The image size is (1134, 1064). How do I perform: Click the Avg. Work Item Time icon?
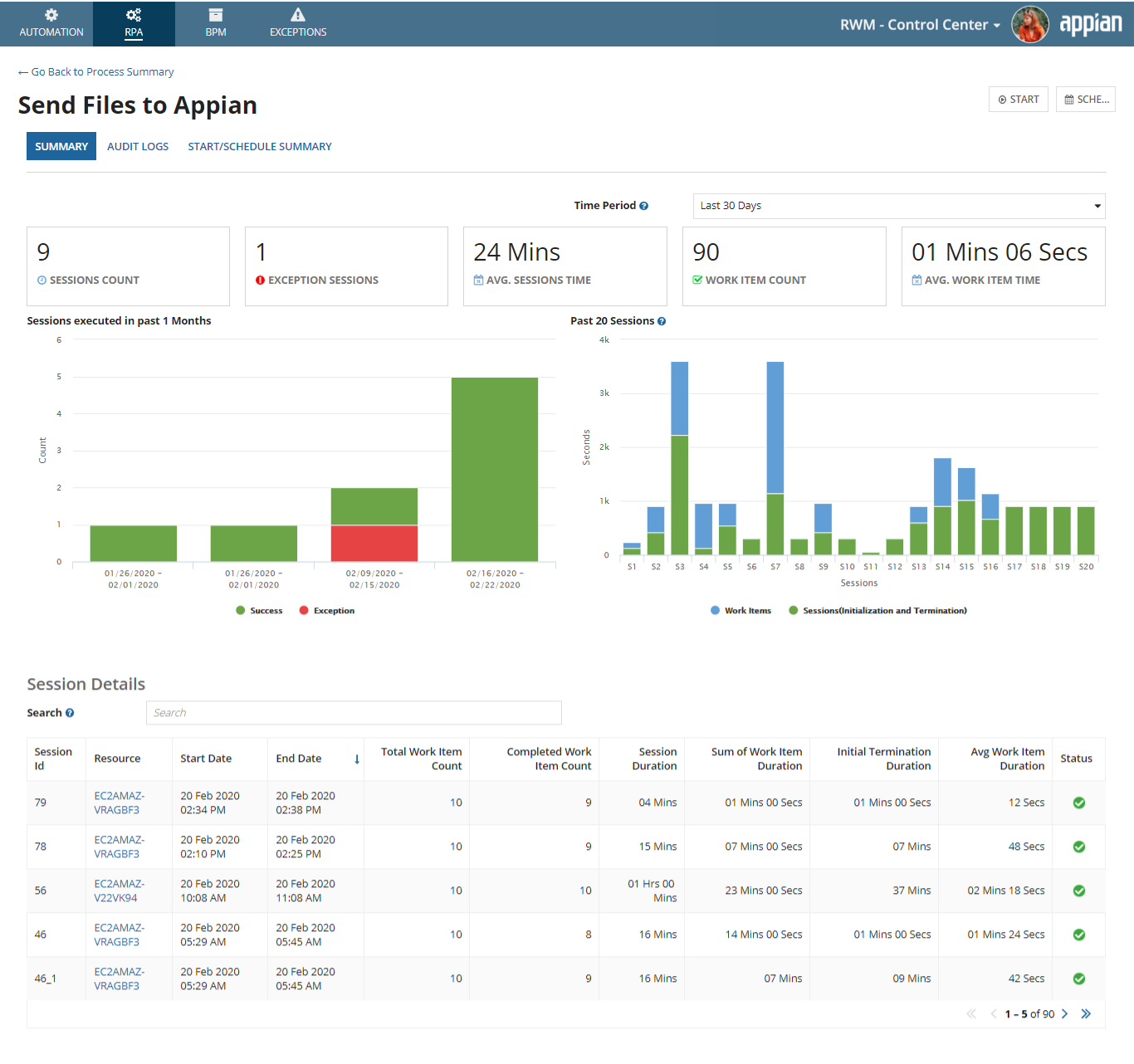pyautogui.click(x=916, y=281)
